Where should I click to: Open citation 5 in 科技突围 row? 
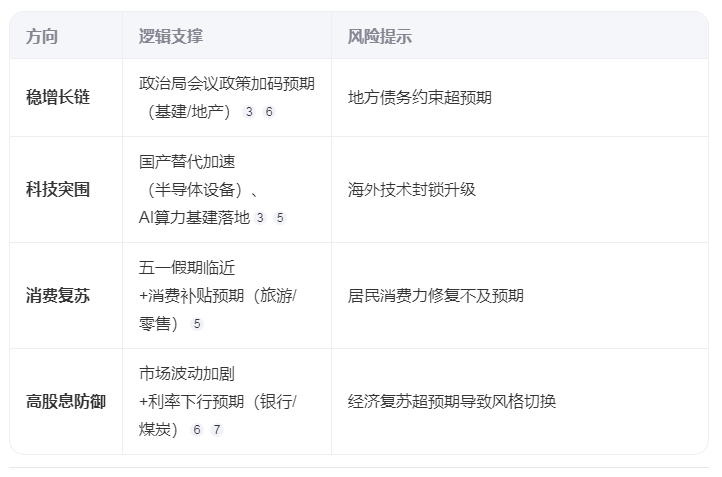pyautogui.click(x=280, y=217)
